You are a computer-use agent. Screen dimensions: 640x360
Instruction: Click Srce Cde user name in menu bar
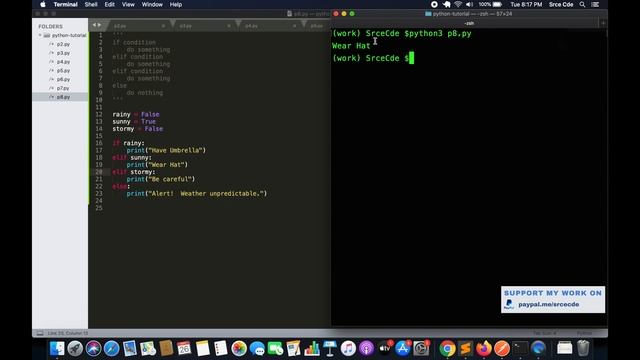(561, 4)
